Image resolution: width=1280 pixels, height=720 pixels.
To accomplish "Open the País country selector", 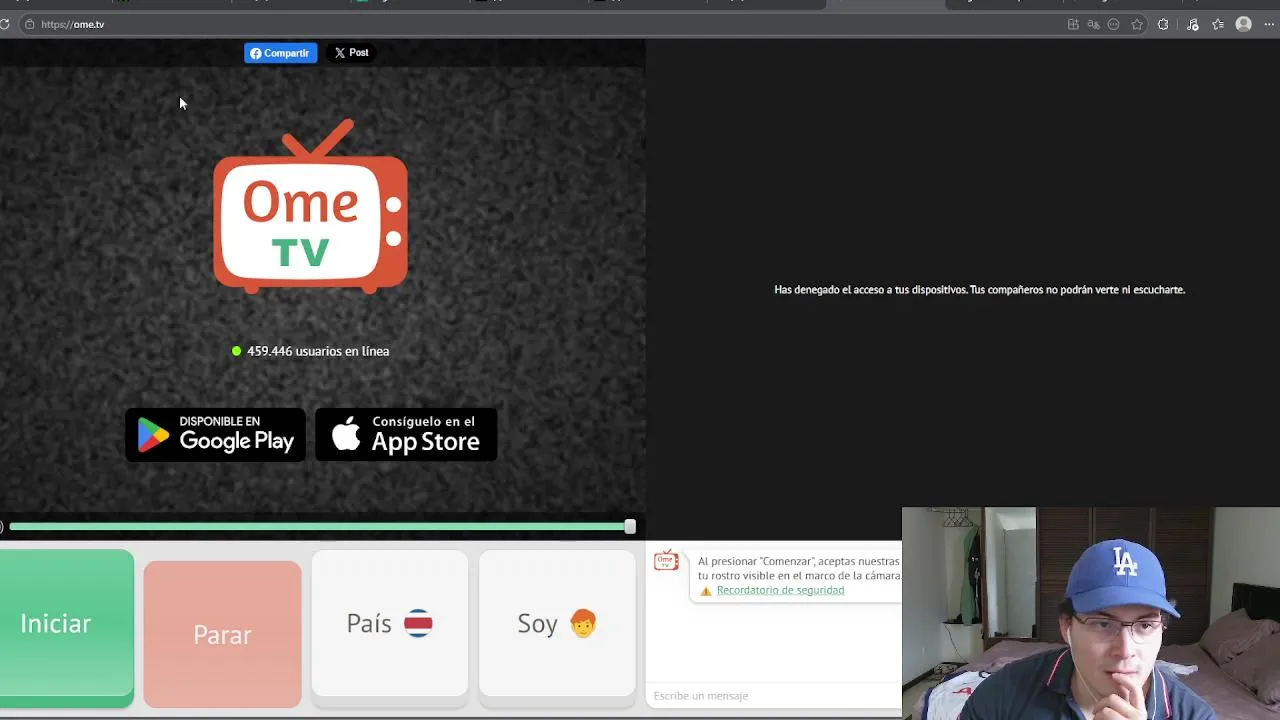I will [x=389, y=623].
